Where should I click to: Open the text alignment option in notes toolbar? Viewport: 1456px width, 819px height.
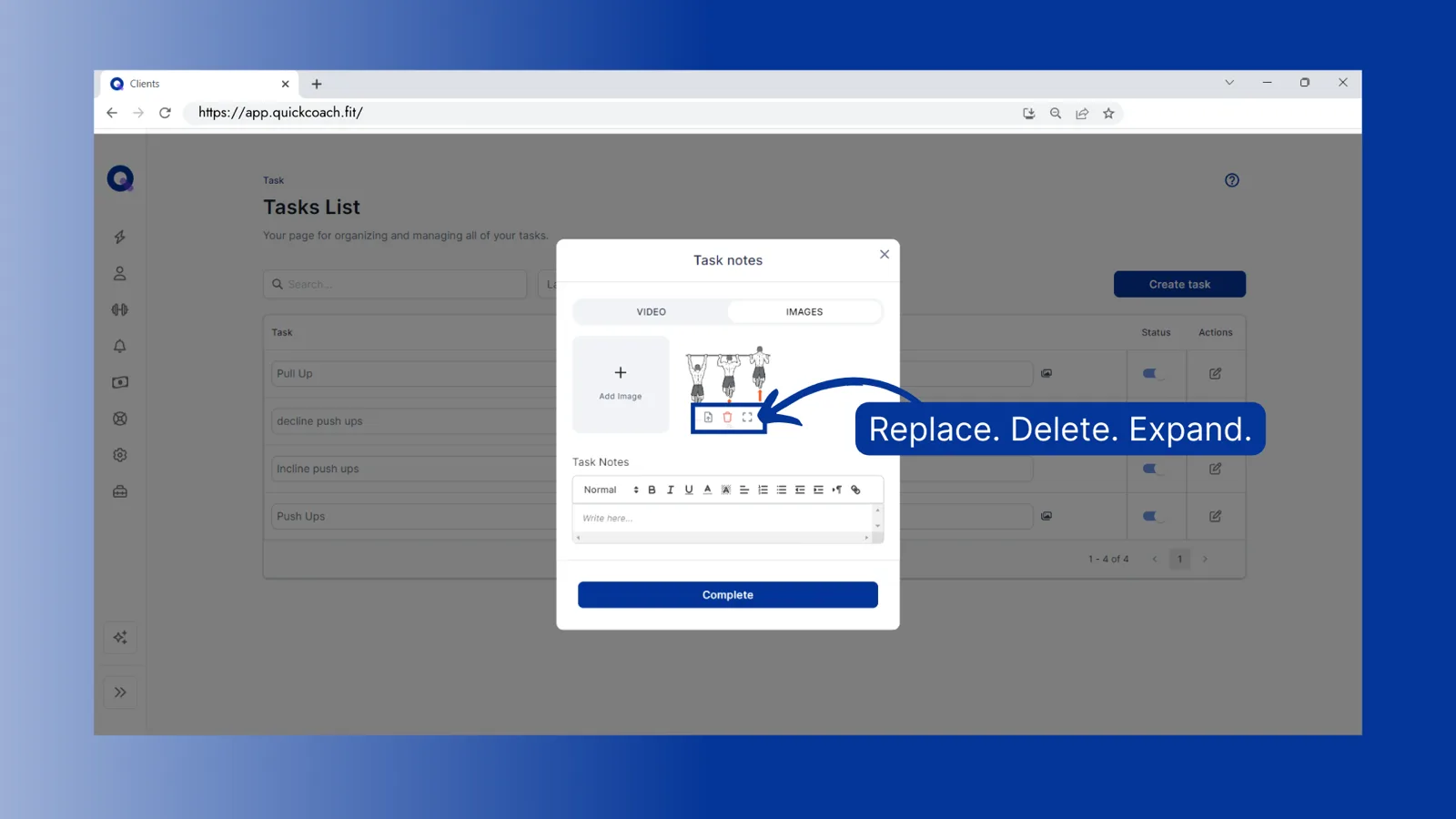744,490
